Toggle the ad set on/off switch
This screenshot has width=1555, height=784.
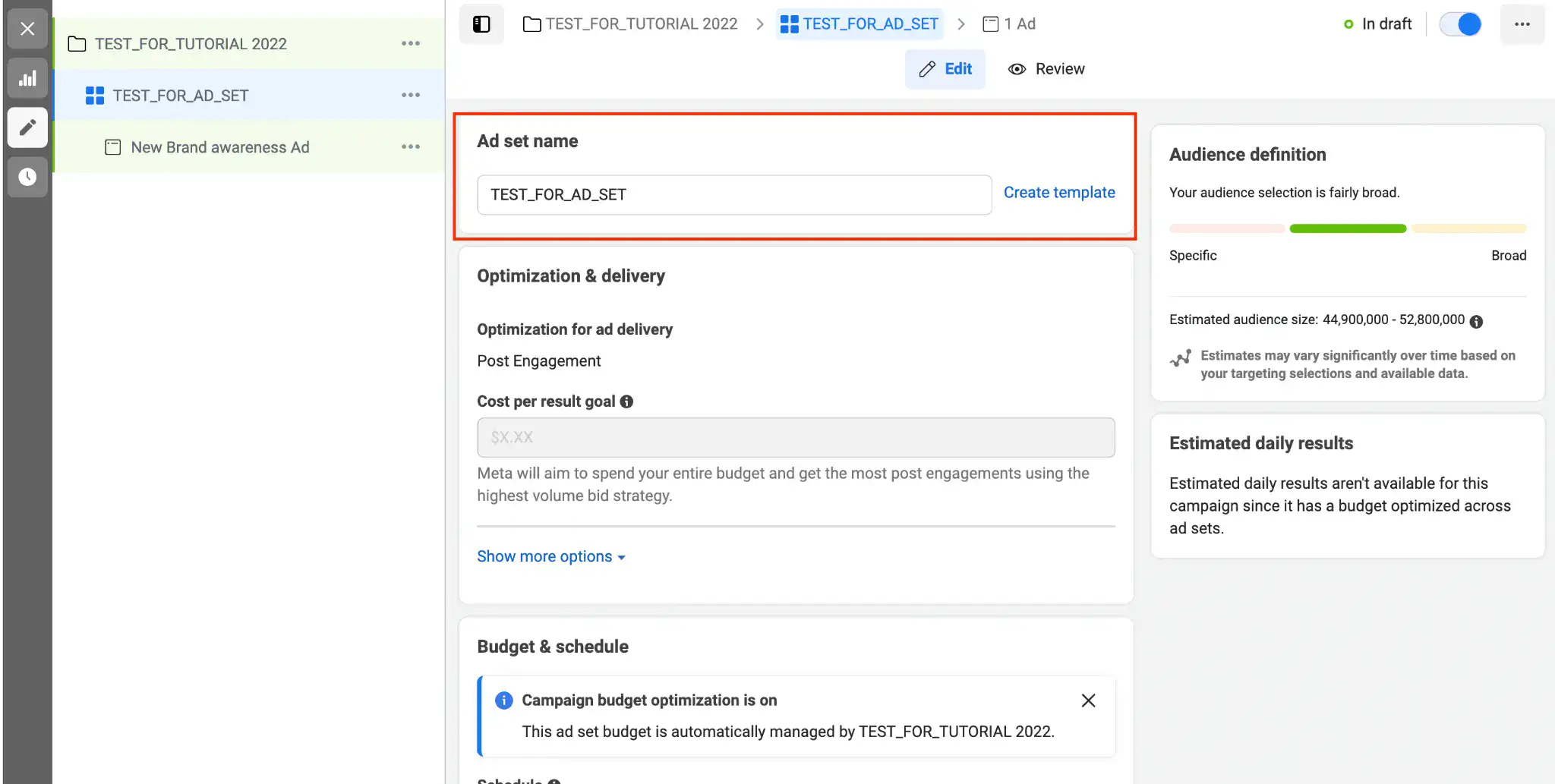click(x=1460, y=24)
